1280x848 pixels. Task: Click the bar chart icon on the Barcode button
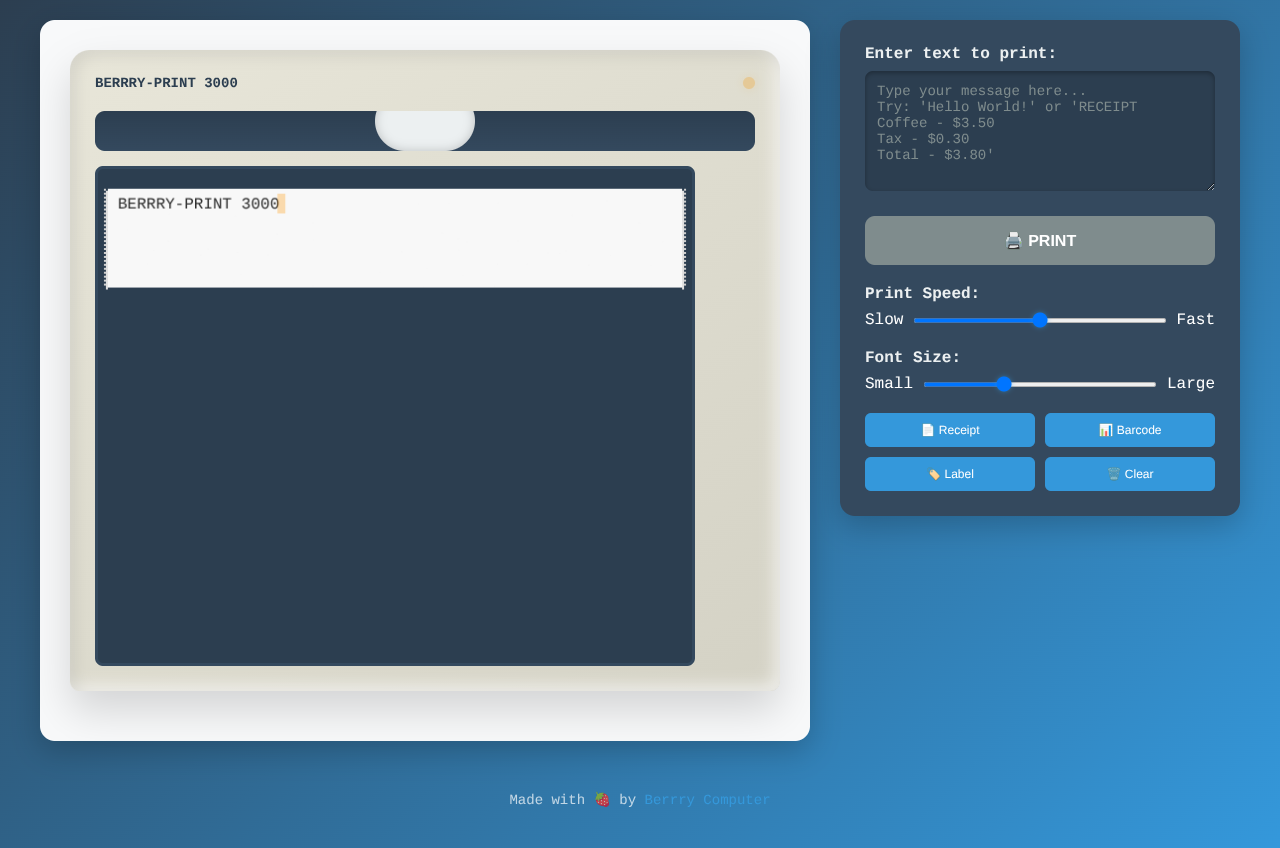(1104, 429)
